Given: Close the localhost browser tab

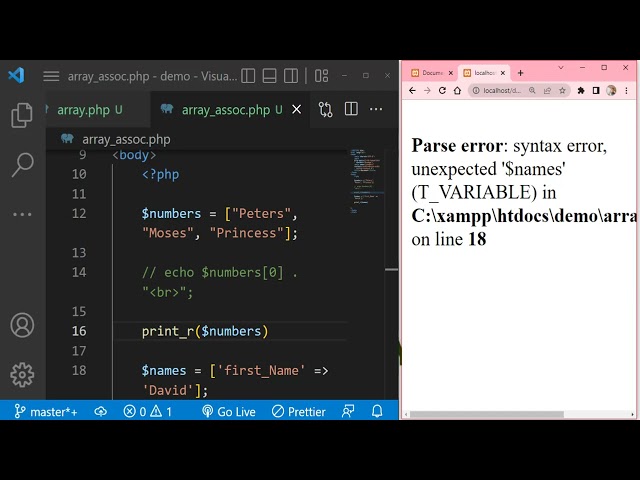Looking at the screenshot, I should pyautogui.click(x=503, y=73).
